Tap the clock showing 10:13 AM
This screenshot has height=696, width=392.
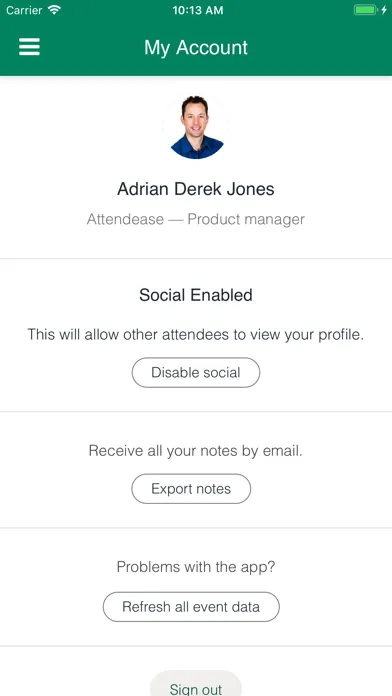click(198, 10)
